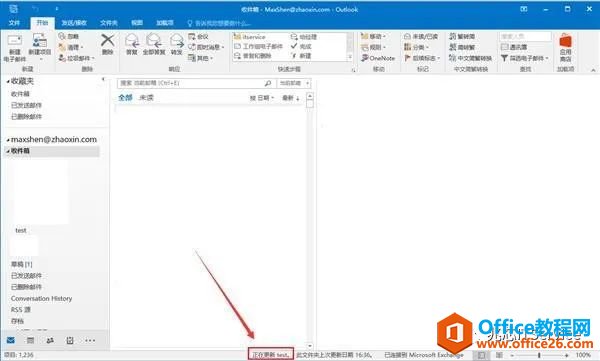Click the New Email envelope icon
Screen dimensions: 600x361
(15, 41)
